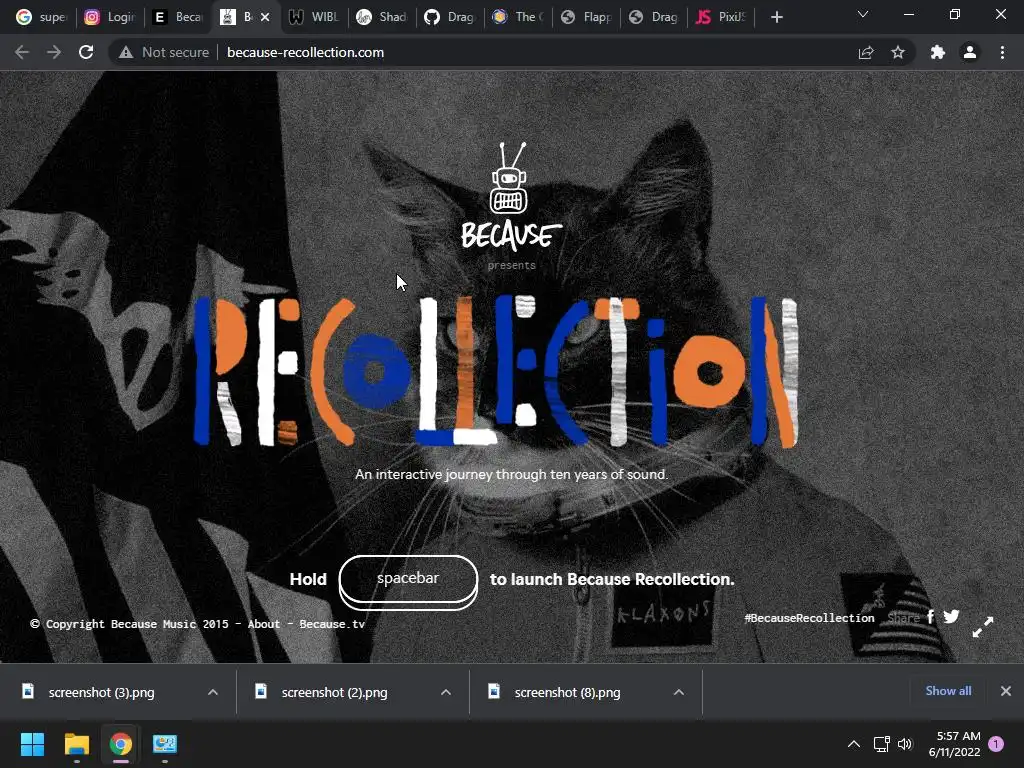Open downloaded screenshot (2).png
This screenshot has width=1024, height=768.
point(334,692)
